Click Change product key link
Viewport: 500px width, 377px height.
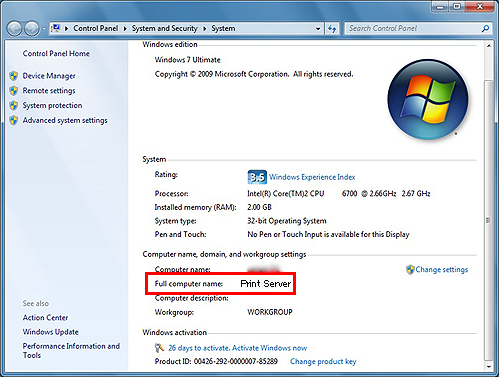[323, 362]
